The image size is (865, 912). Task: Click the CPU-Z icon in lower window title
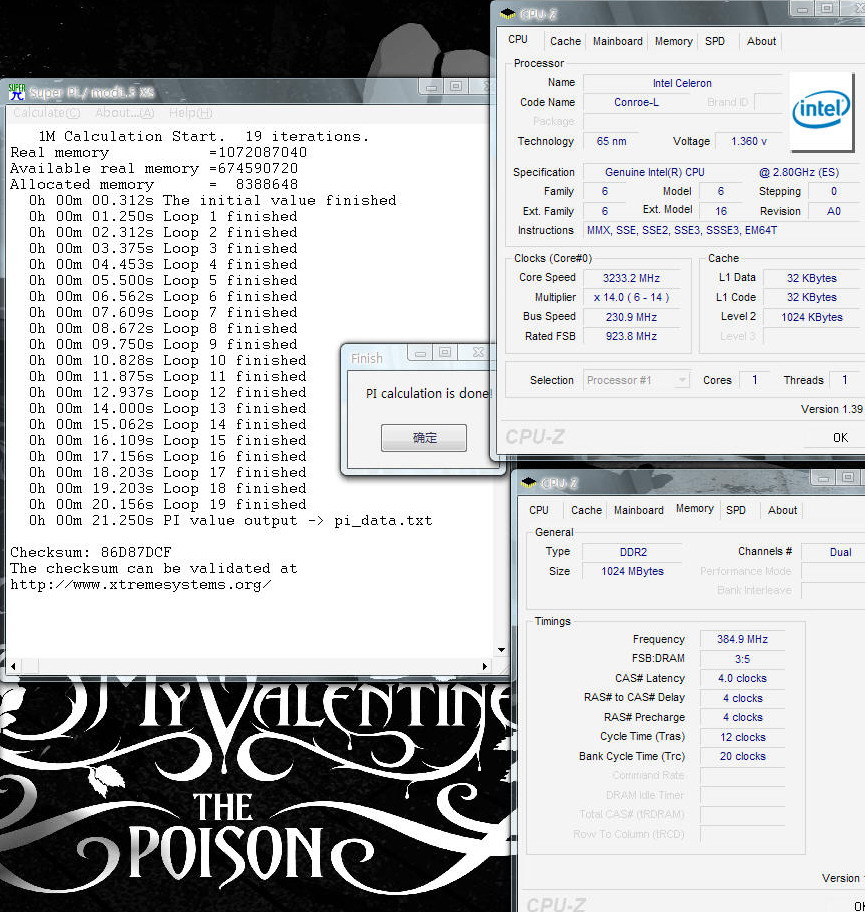pyautogui.click(x=528, y=482)
